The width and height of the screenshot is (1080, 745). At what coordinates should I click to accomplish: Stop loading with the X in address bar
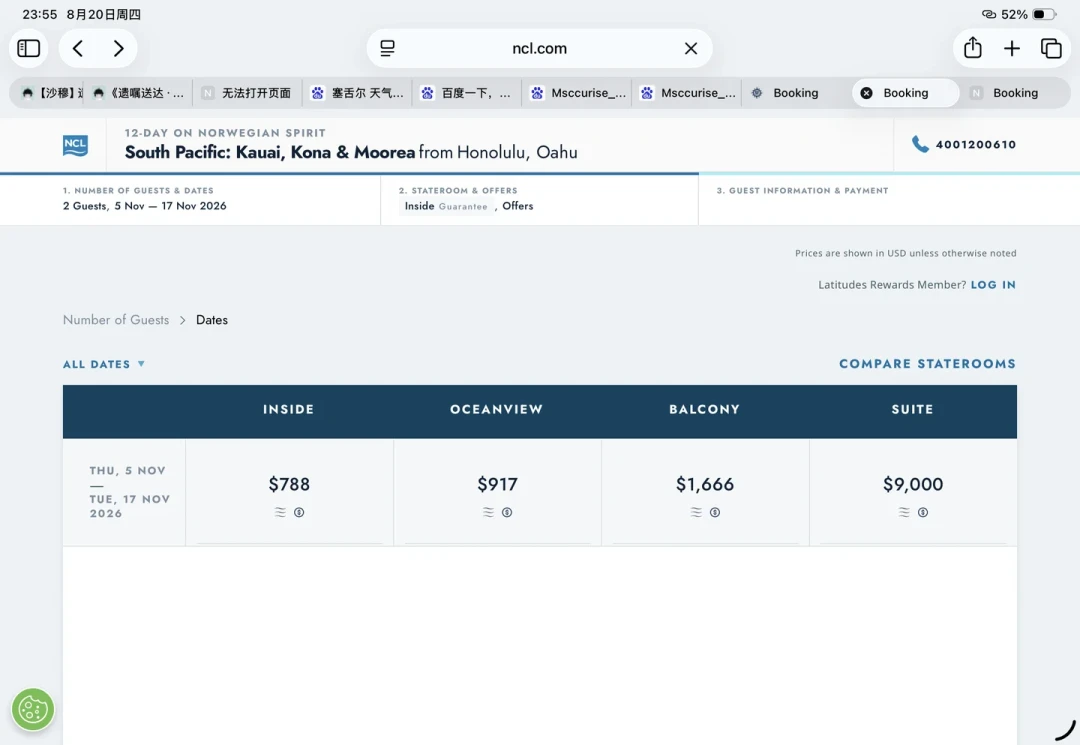(x=691, y=48)
